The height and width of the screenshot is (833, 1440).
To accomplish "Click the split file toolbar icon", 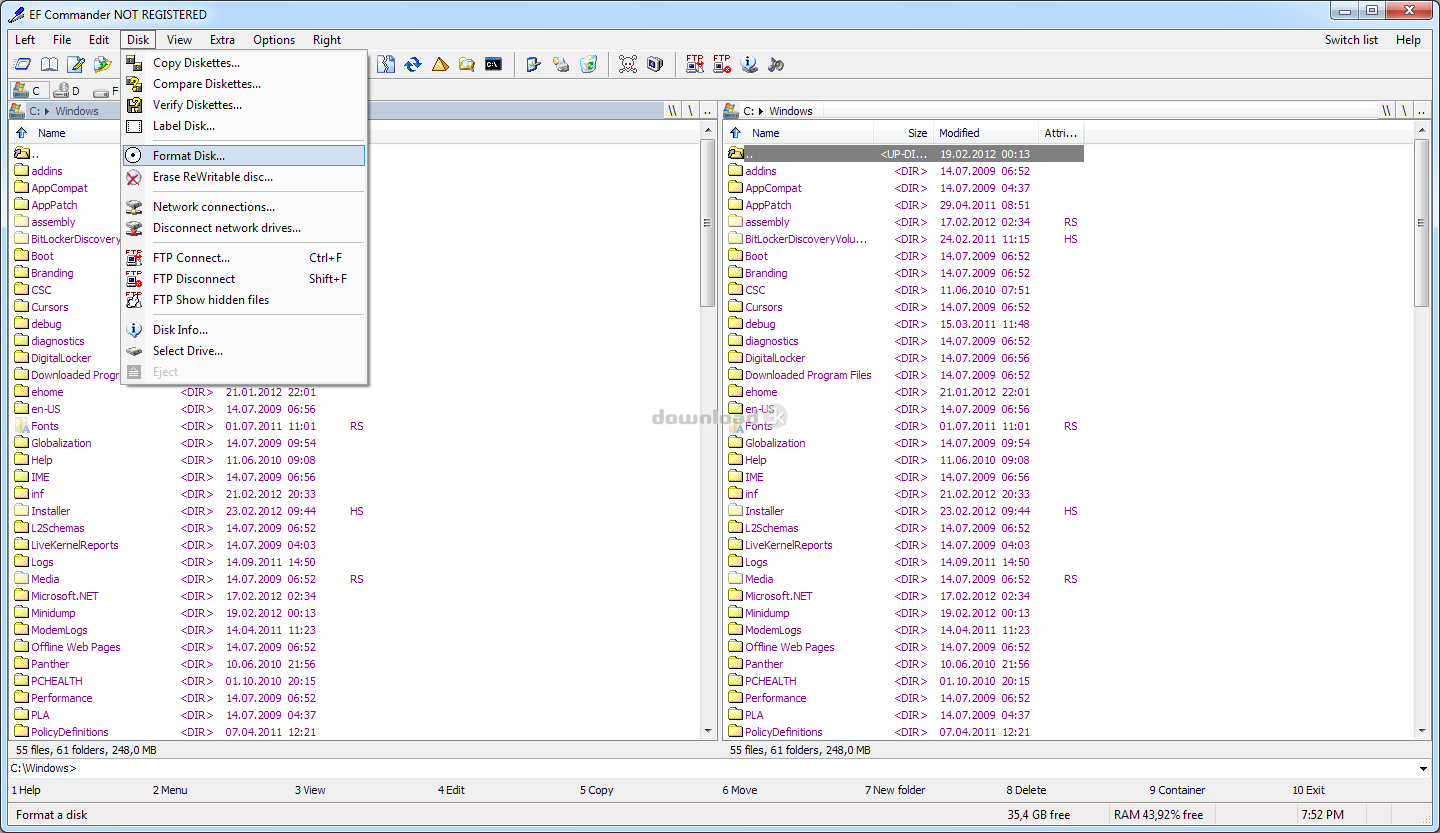I will (x=386, y=65).
